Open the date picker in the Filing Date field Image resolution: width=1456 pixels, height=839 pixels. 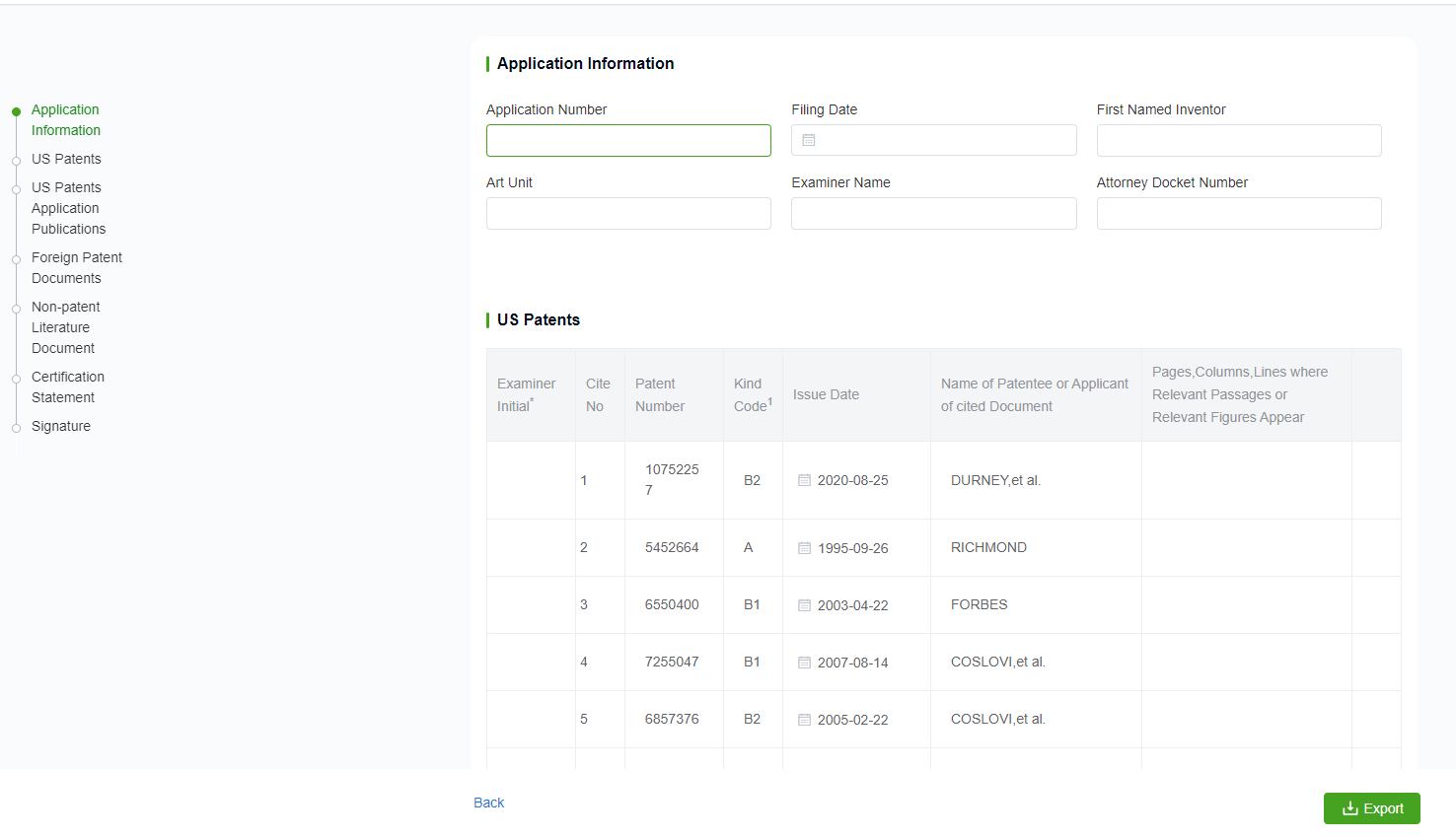tap(809, 140)
